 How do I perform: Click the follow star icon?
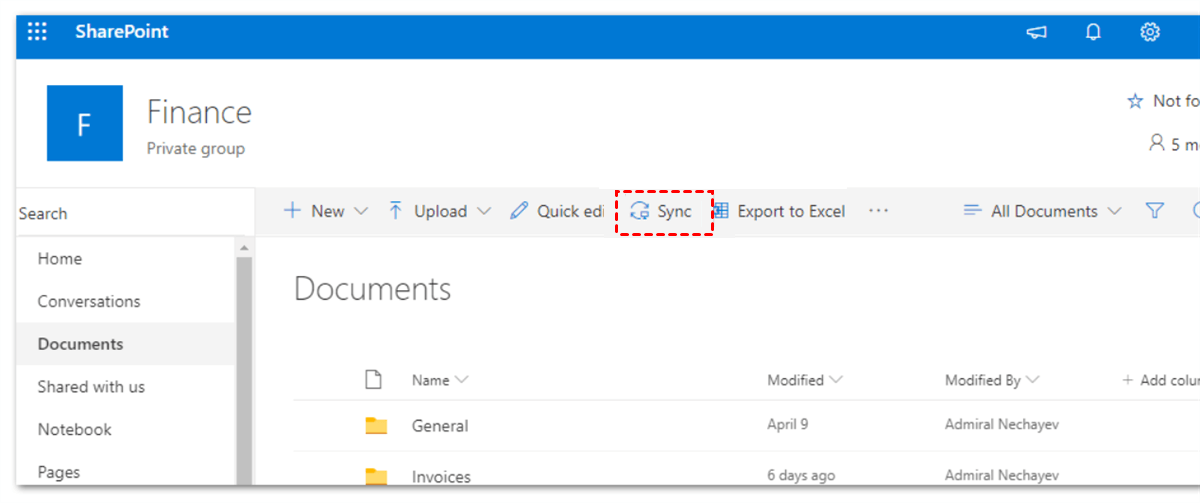1135,101
